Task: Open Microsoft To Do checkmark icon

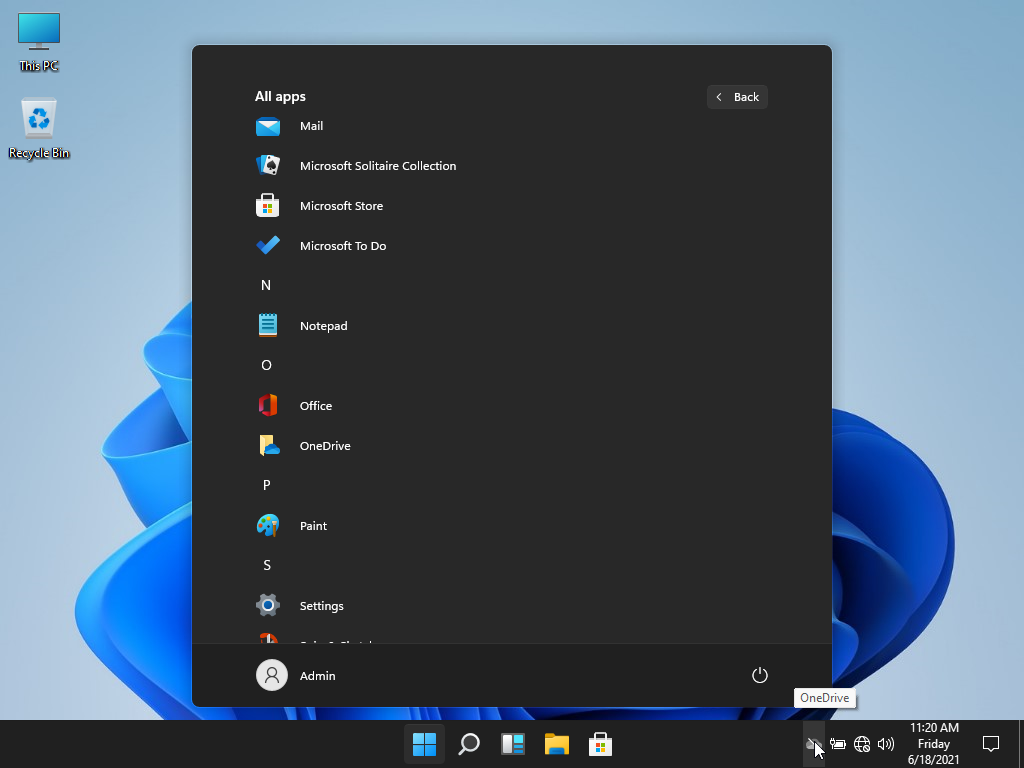Action: click(x=268, y=246)
